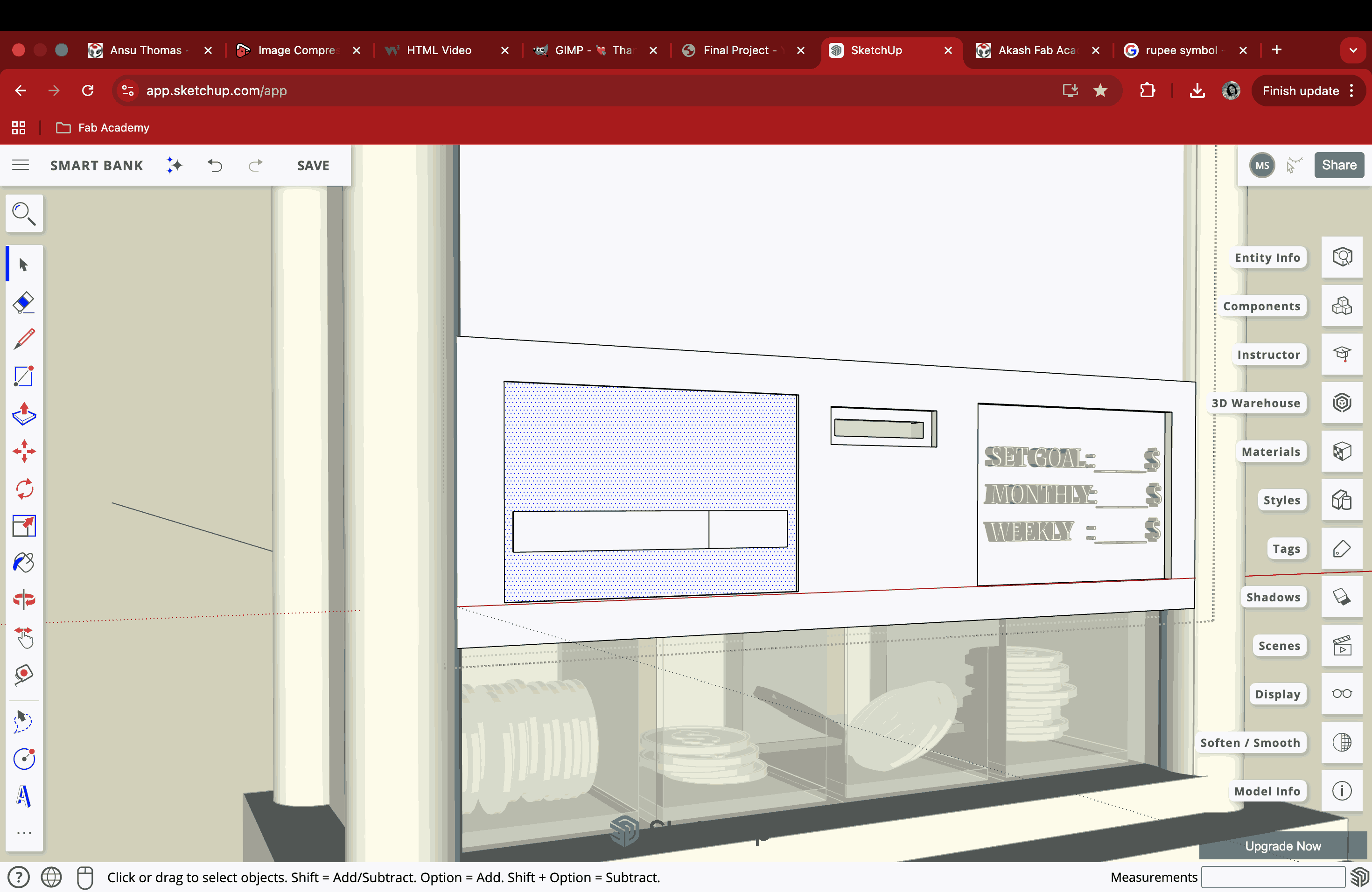This screenshot has width=1372, height=892.
Task: Open the Shadows panel
Action: click(1342, 597)
